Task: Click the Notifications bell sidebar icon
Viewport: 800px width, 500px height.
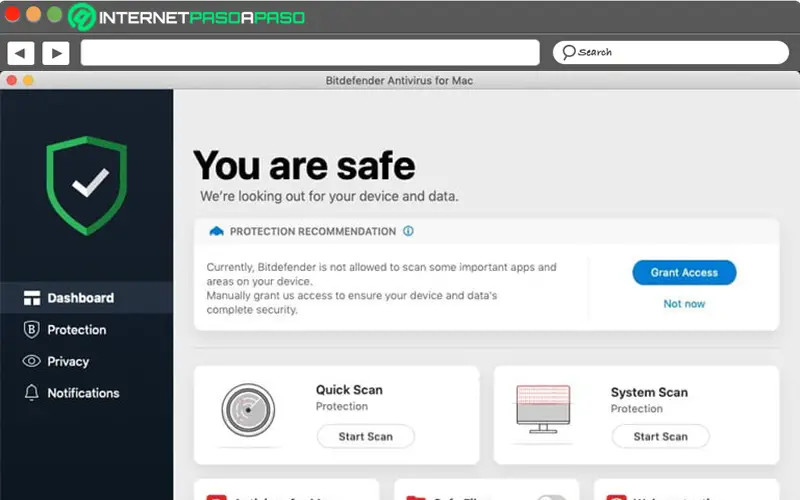Action: 31,393
